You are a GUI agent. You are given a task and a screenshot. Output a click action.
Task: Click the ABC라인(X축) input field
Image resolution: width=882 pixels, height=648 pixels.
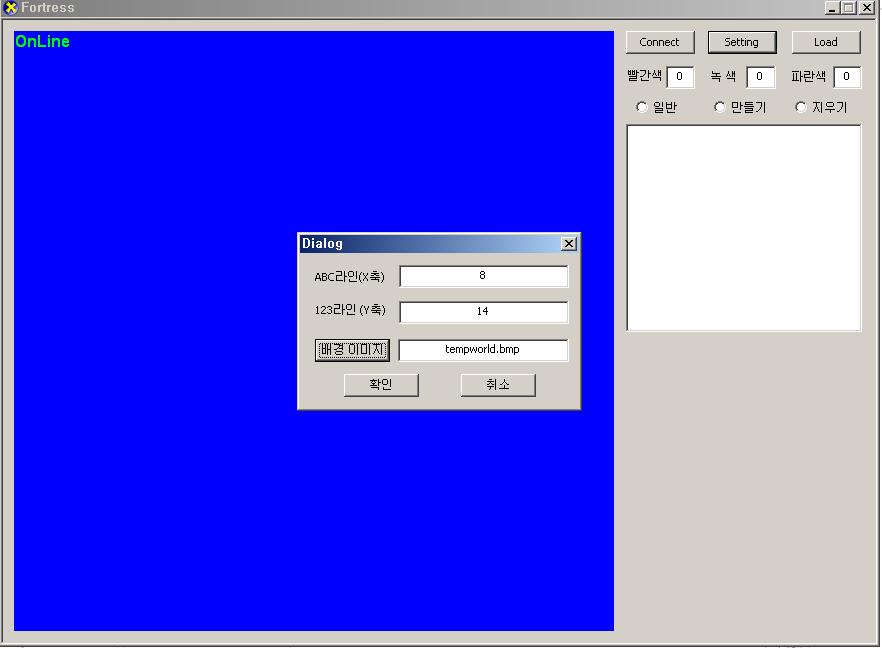tap(483, 276)
